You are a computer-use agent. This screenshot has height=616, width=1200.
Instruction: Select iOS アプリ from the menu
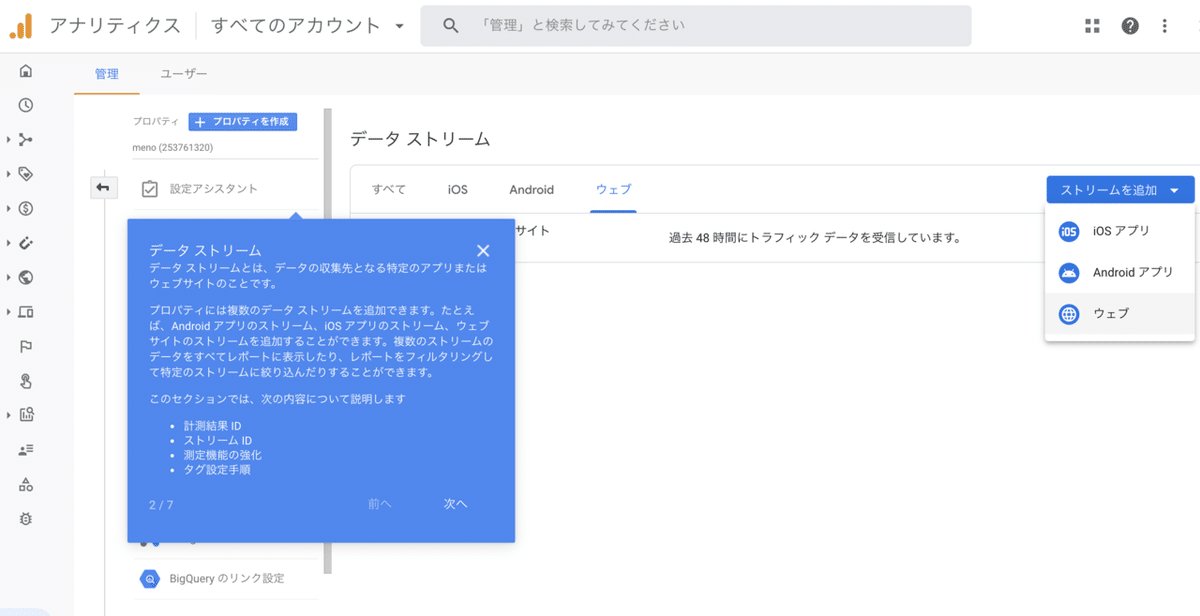click(x=1120, y=231)
